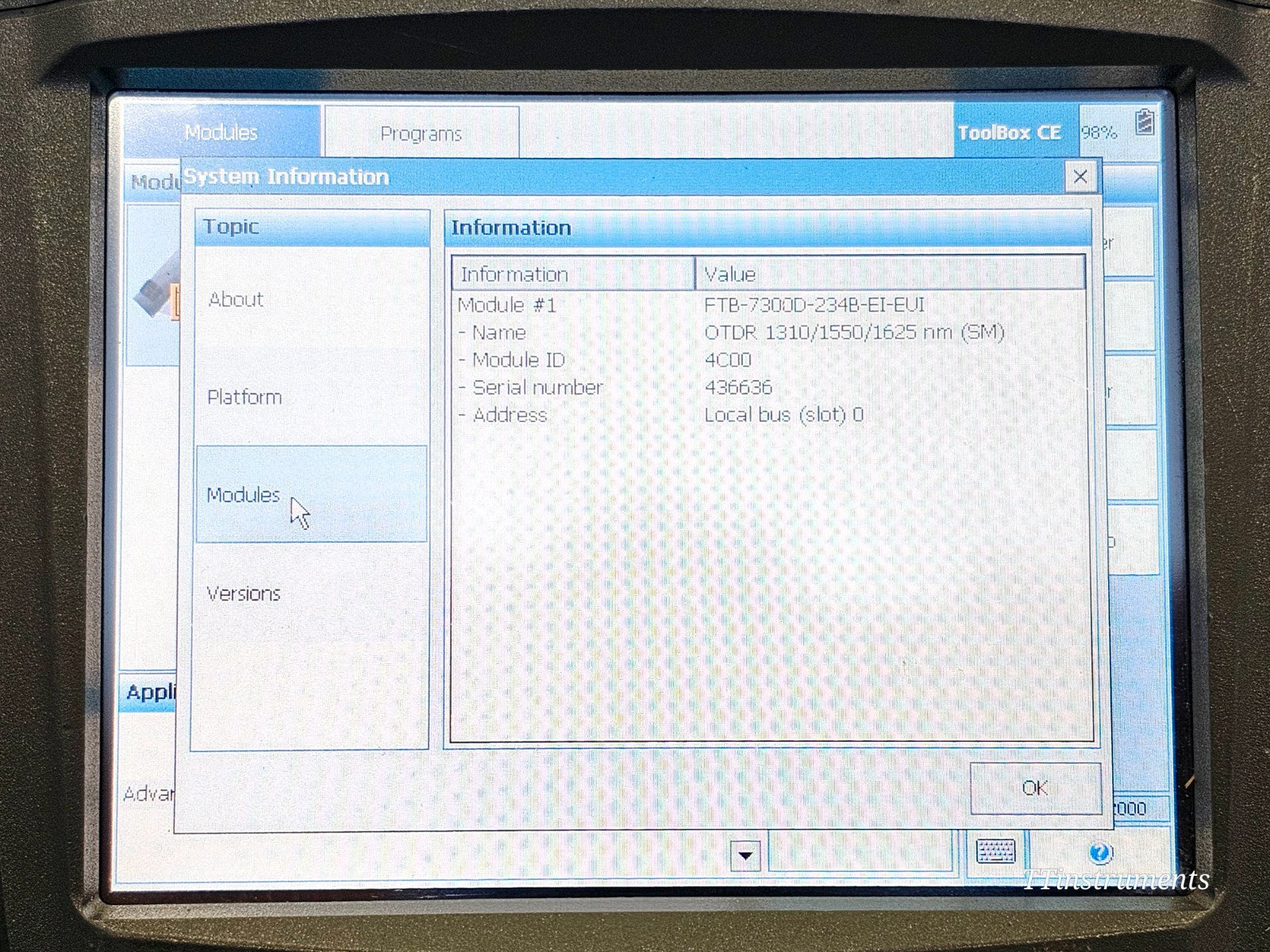1270x952 pixels.
Task: Switch to the Modules tab at top
Action: [x=221, y=131]
